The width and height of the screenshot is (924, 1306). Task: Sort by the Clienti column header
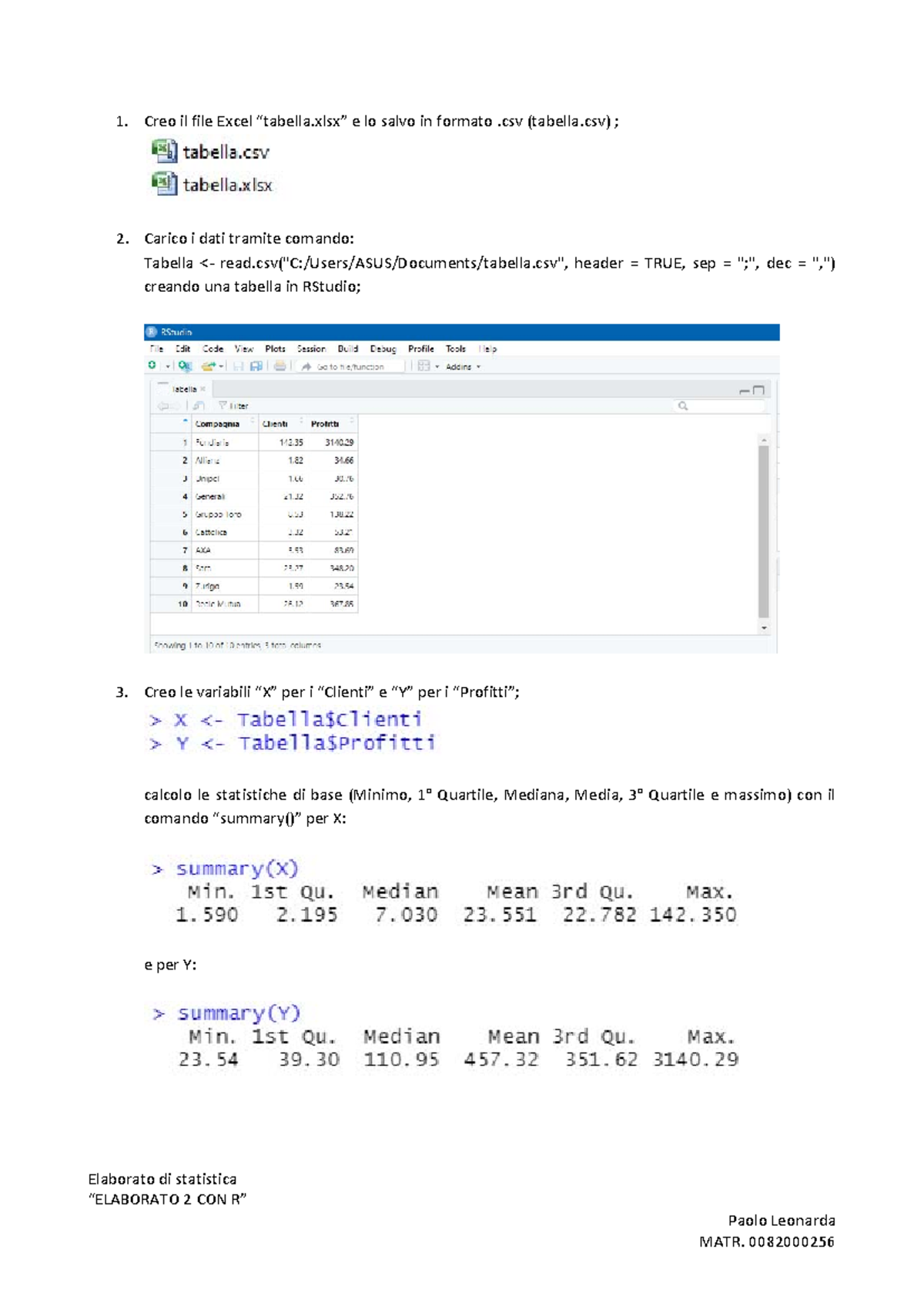tap(282, 424)
